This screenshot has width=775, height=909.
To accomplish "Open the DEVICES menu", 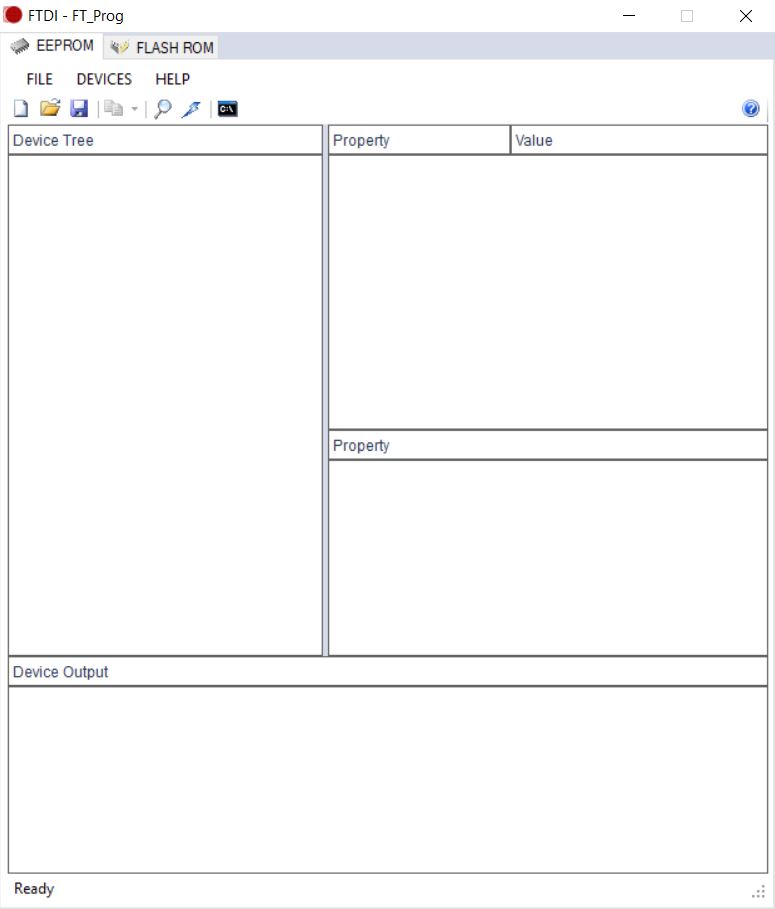I will point(104,79).
